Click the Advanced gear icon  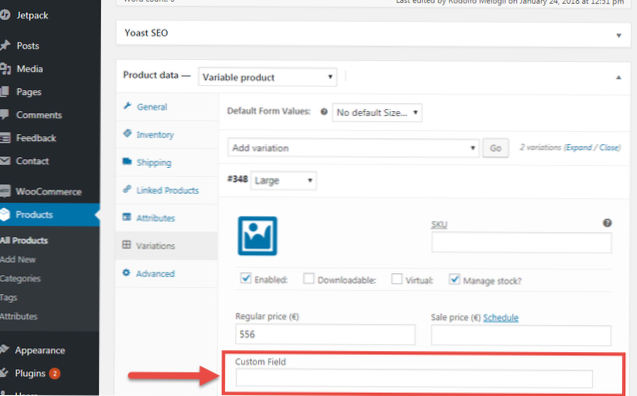[126, 273]
